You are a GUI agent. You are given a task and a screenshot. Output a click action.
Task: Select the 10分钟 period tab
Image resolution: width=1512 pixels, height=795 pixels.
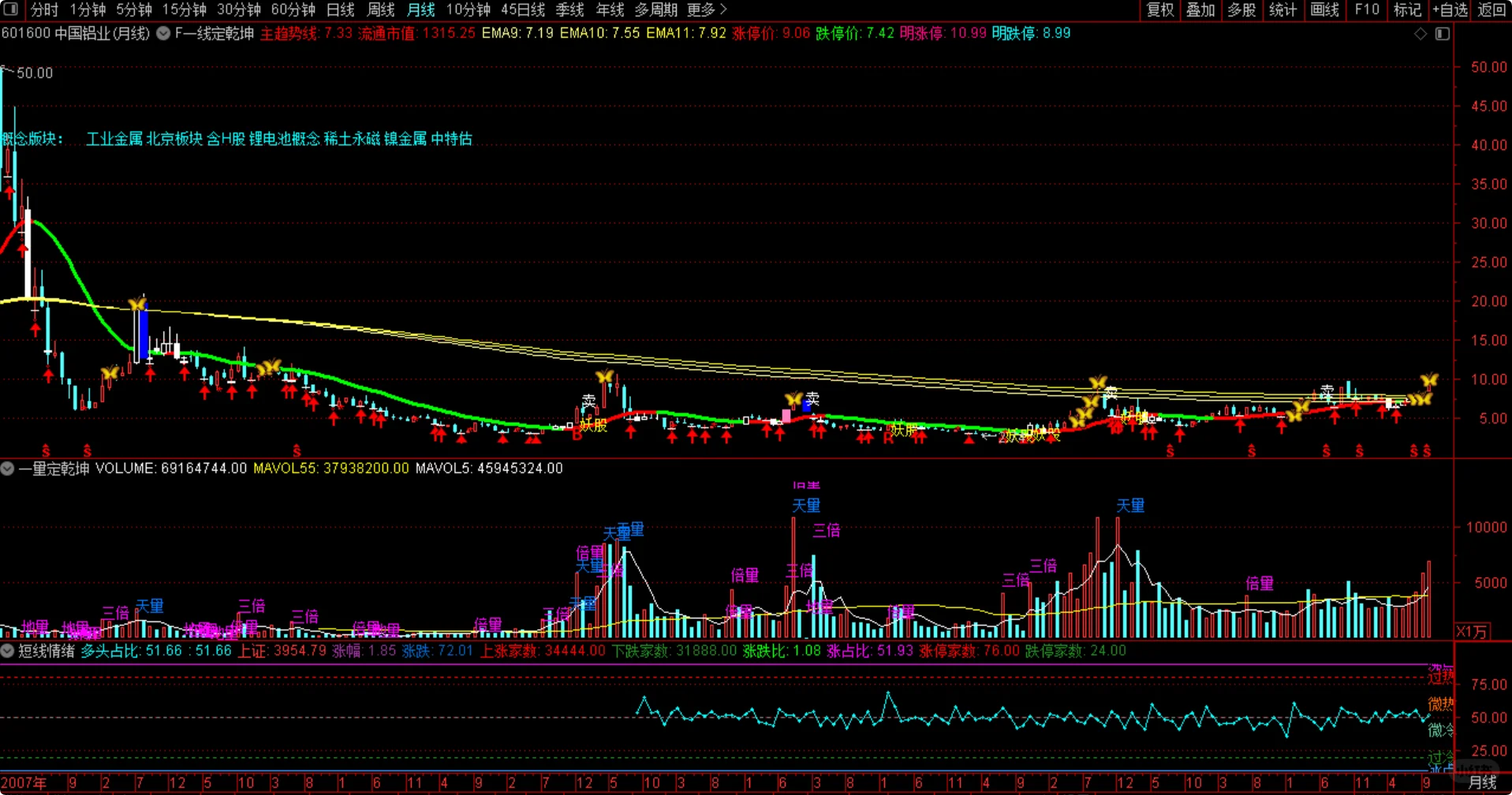coord(469,9)
